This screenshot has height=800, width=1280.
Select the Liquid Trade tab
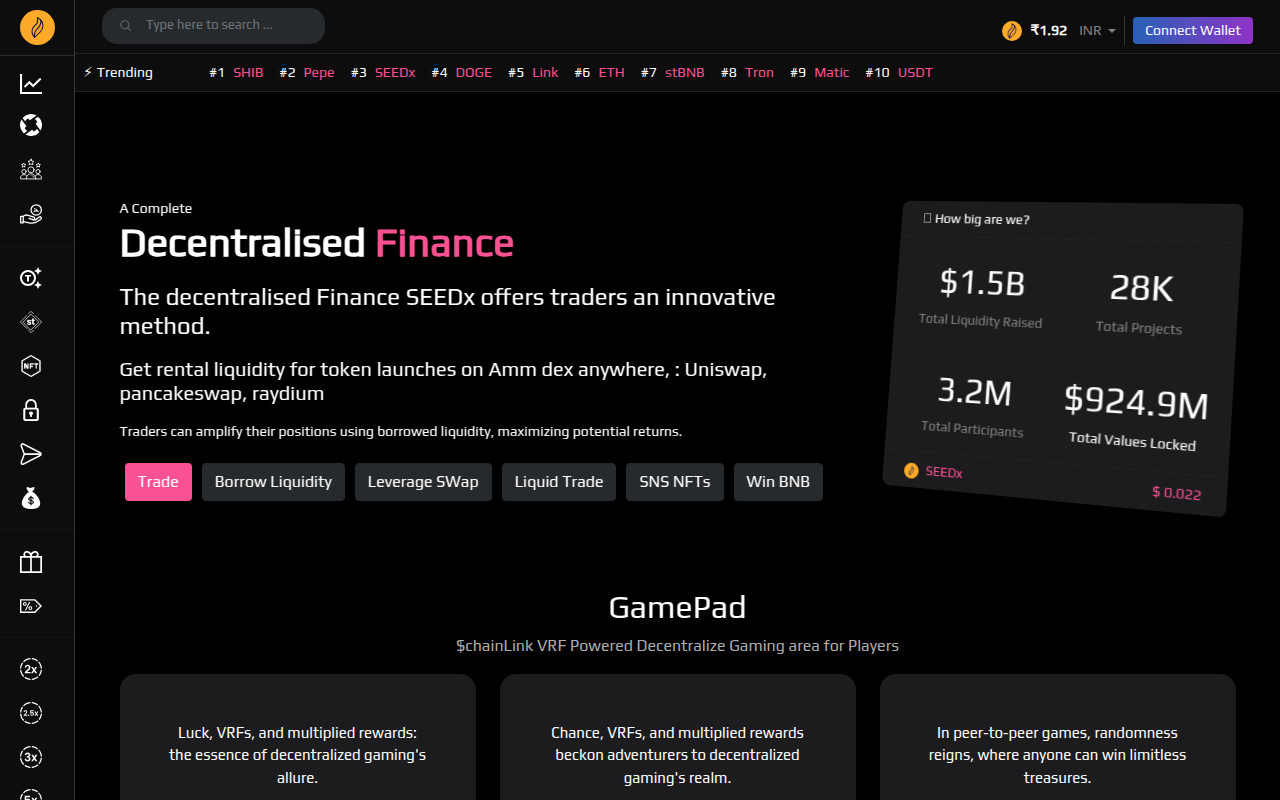point(559,482)
